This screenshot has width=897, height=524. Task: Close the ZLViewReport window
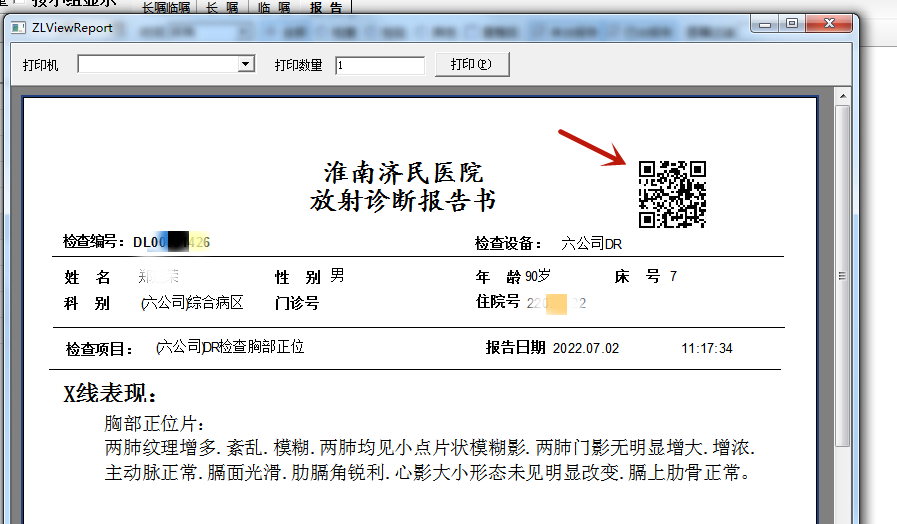(828, 23)
